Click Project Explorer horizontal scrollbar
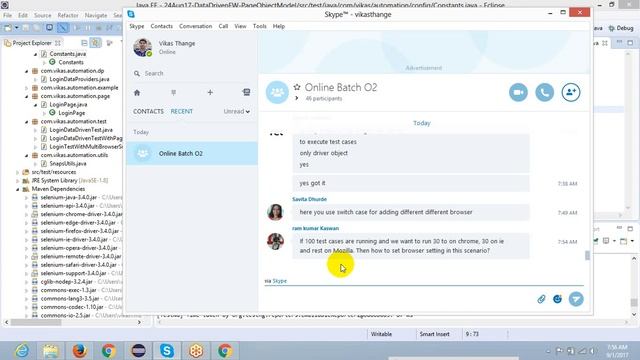 (x=36, y=322)
